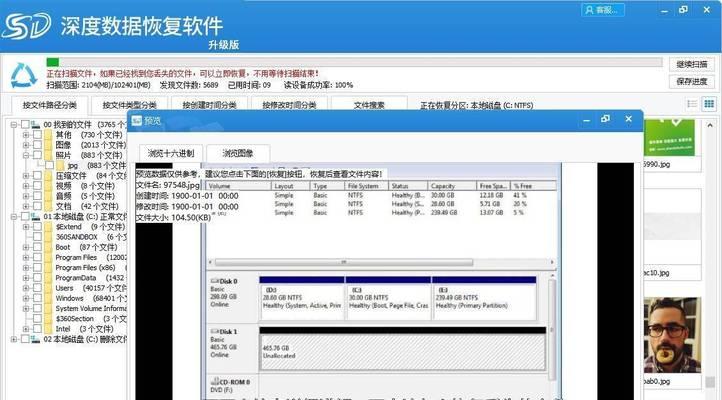Click folder icon next to 其他
Screen dimensions: 722x400
[48, 135]
